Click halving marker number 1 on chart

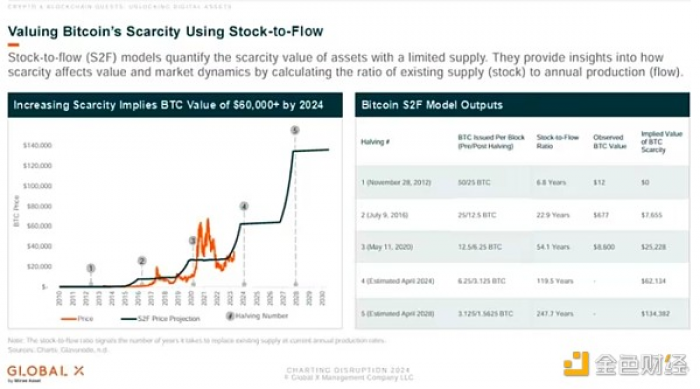(91, 268)
